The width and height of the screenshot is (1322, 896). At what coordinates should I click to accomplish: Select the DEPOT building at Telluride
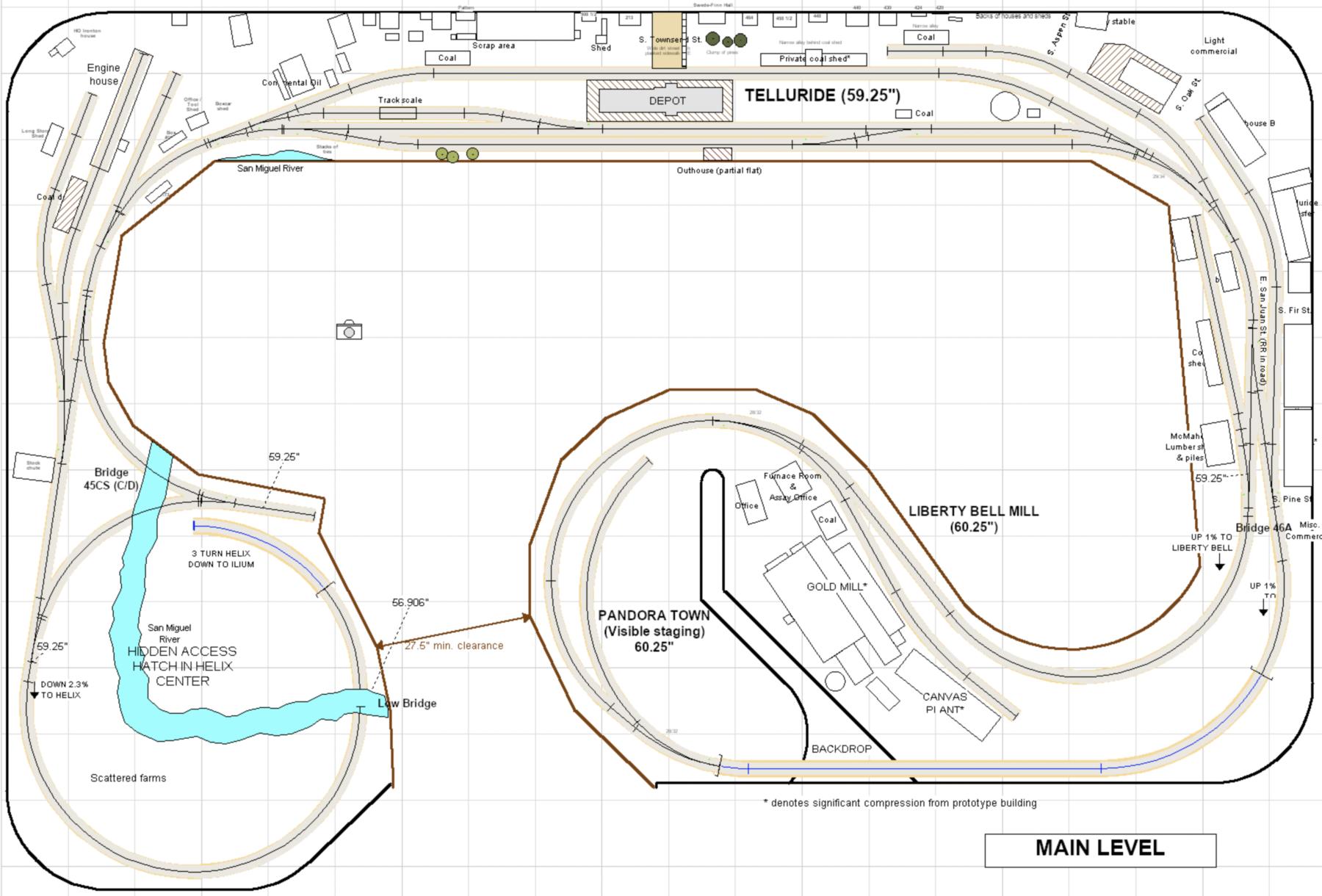(x=660, y=101)
